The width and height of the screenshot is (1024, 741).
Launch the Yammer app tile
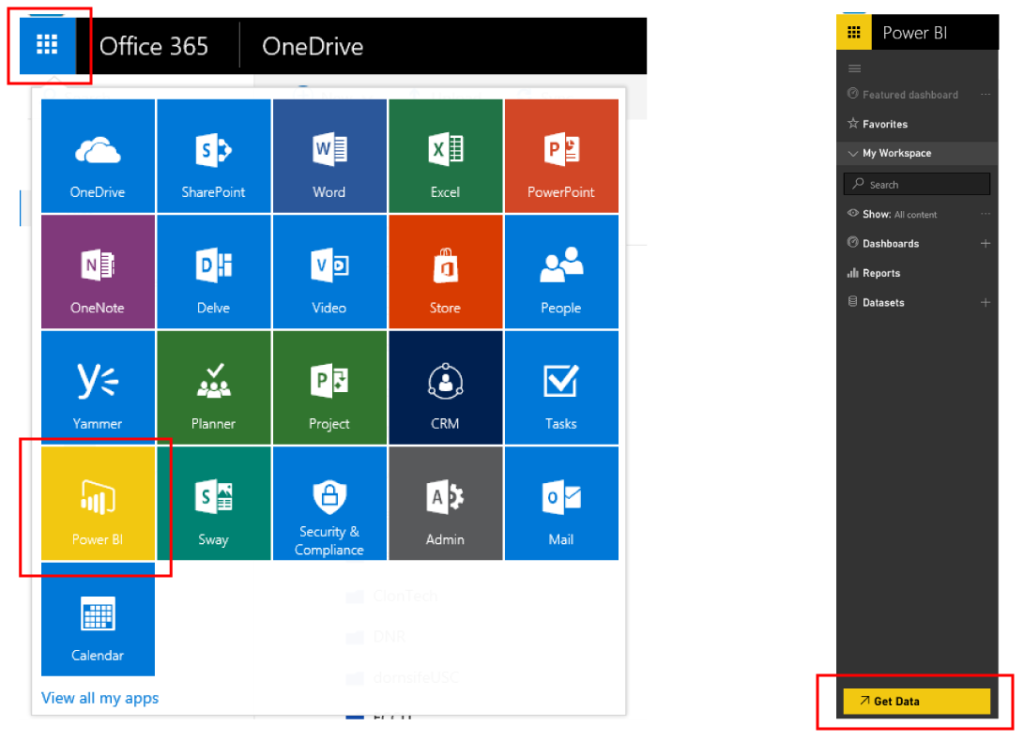[98, 388]
